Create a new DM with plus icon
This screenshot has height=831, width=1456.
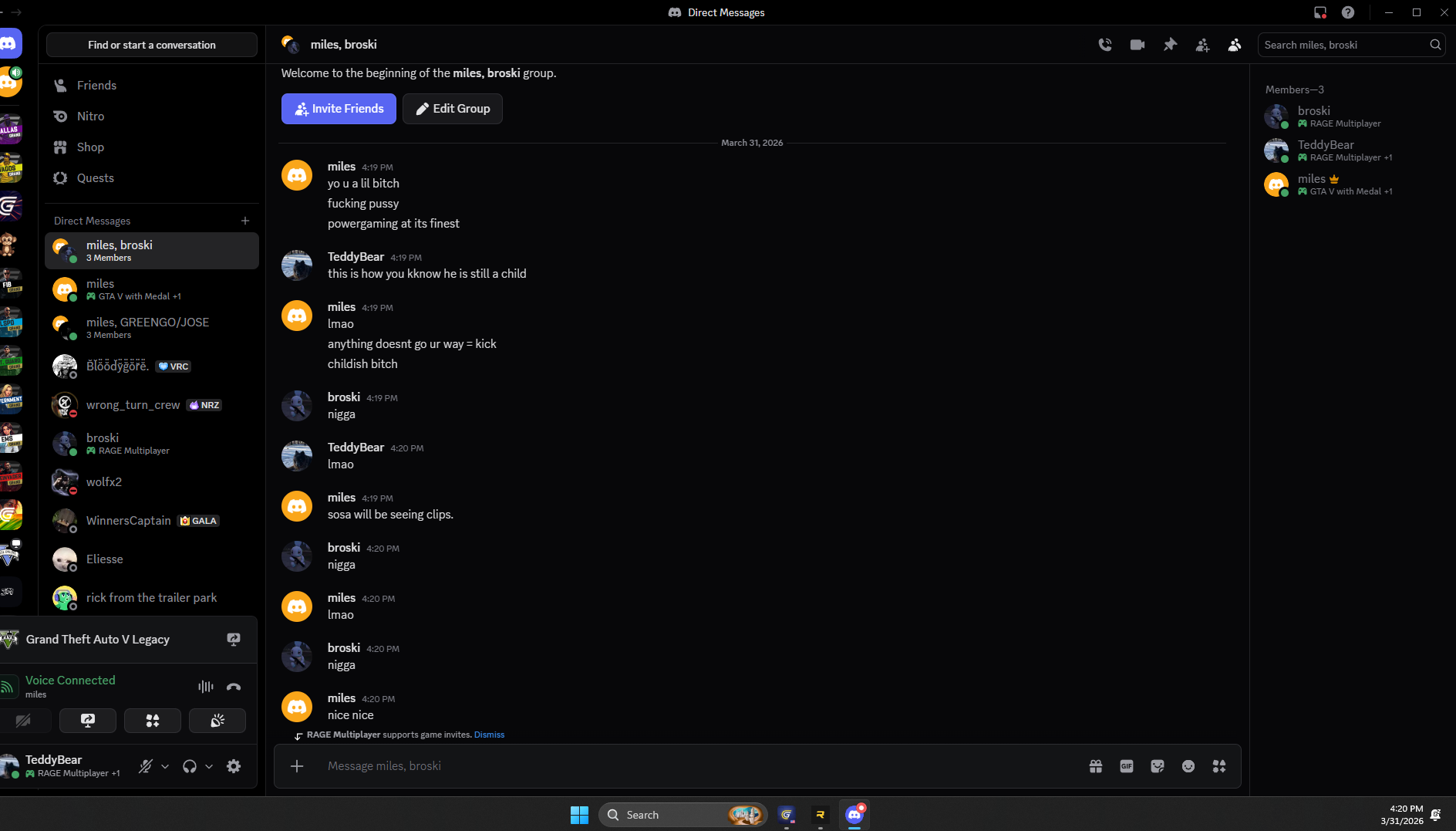click(x=245, y=221)
